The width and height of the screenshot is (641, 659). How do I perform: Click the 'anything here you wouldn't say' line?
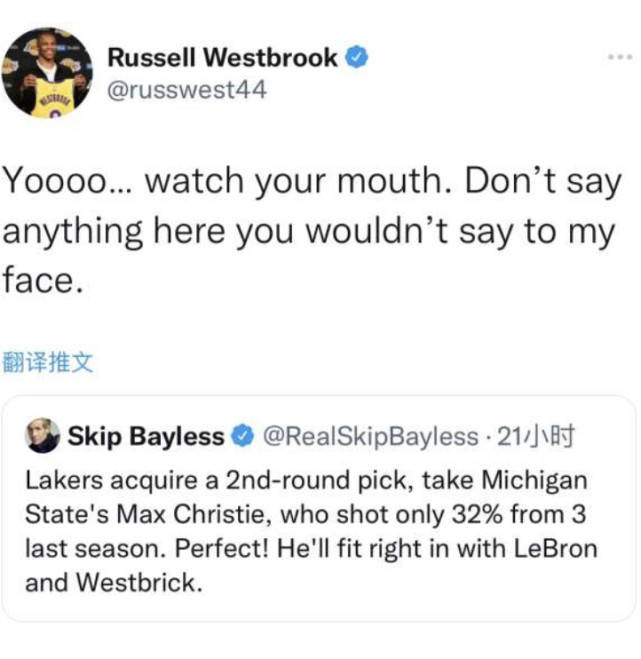coord(309,232)
